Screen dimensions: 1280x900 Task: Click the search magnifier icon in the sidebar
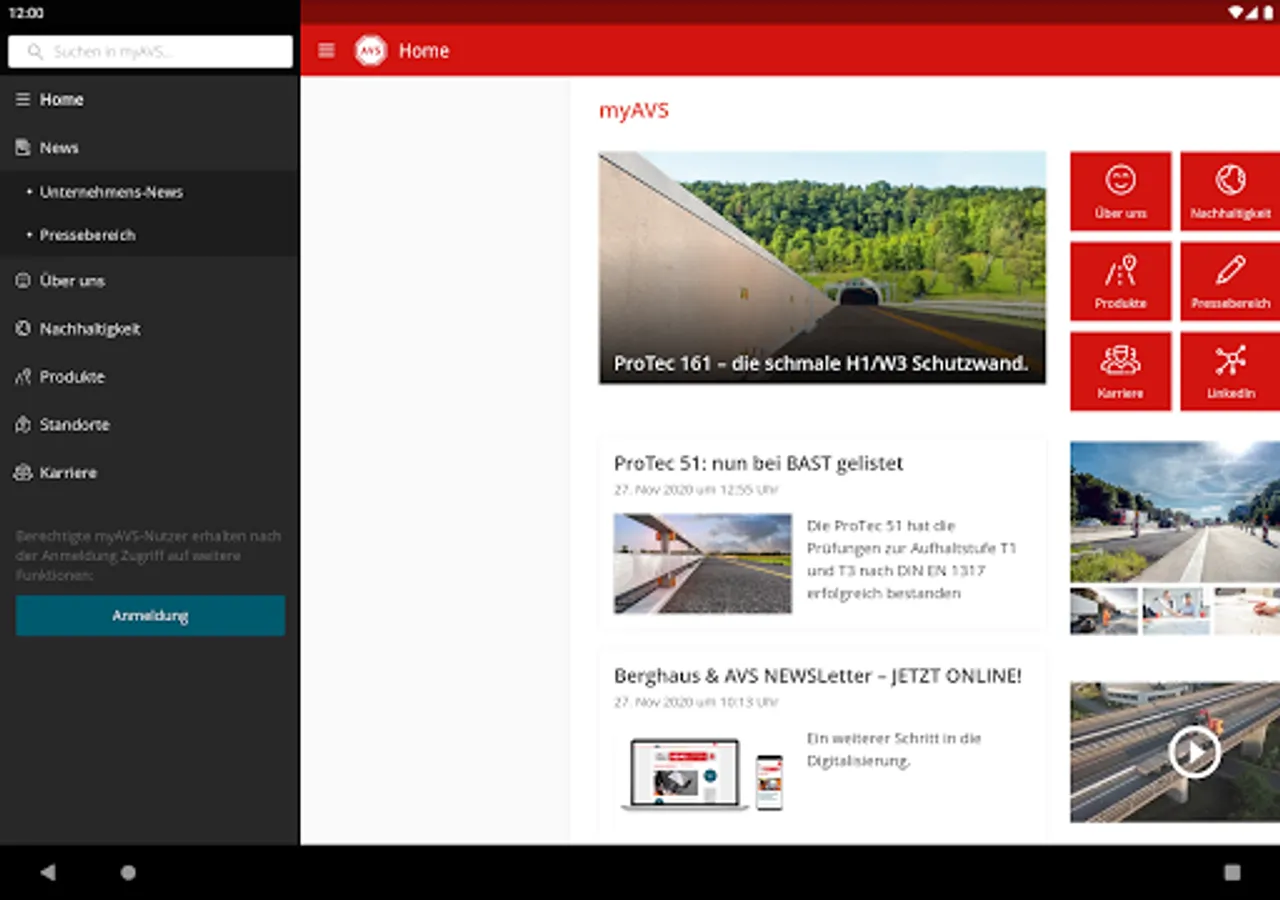point(36,52)
